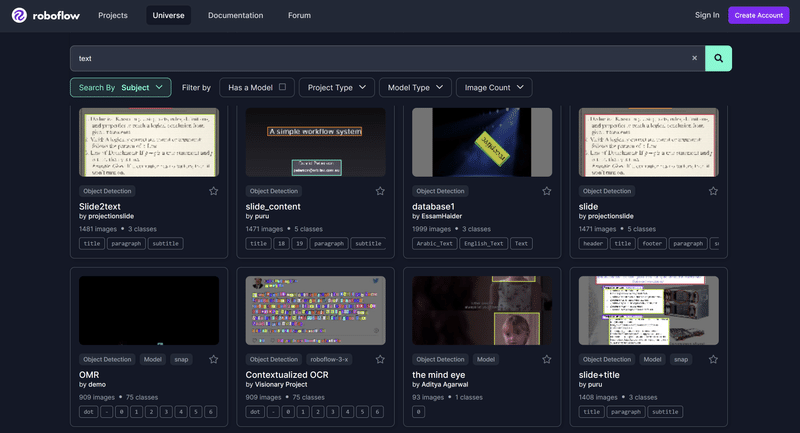Open the Slide2text thumbnail image
800x433 pixels.
149,142
